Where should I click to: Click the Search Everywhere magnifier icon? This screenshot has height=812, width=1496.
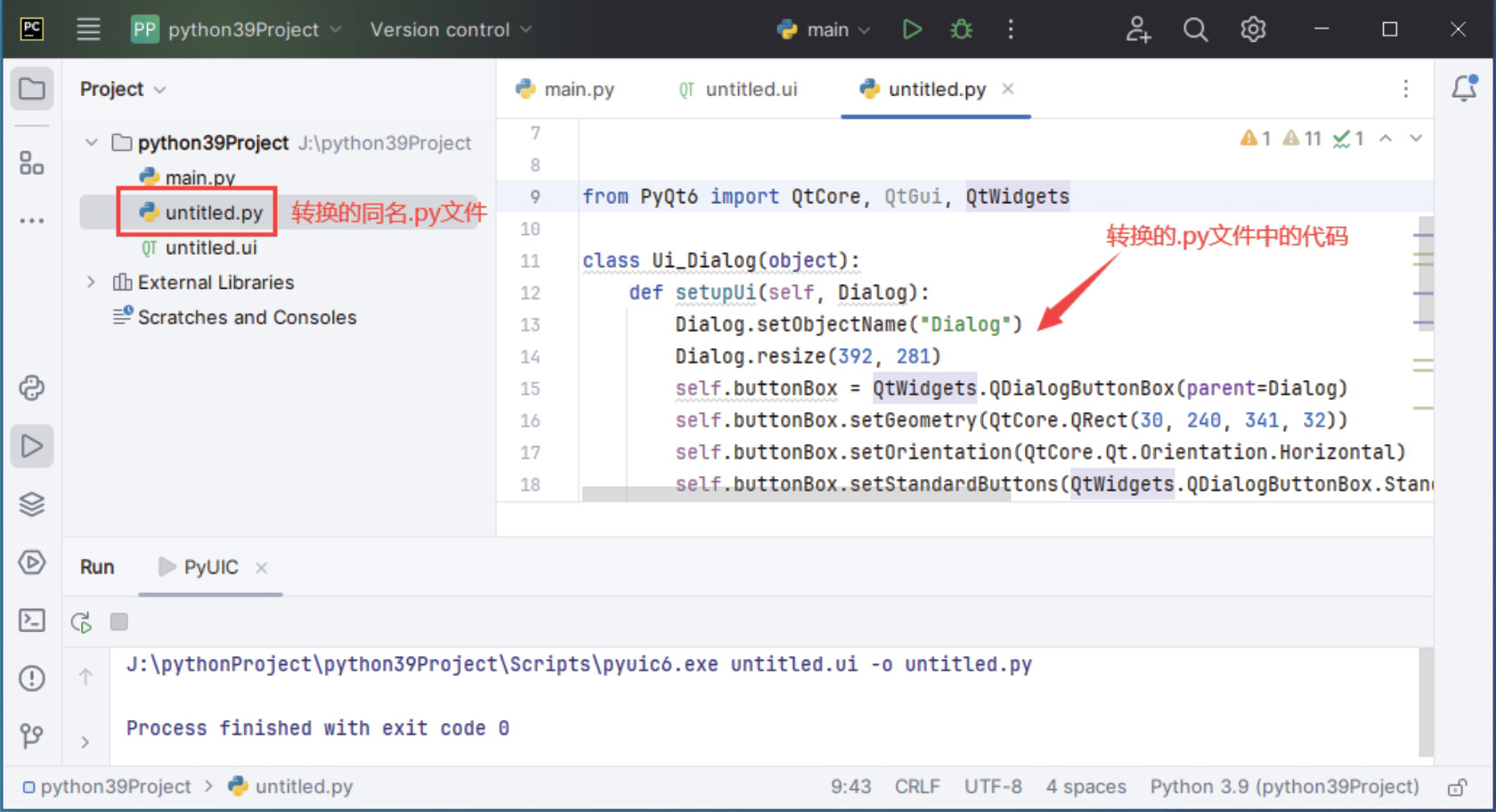(1195, 29)
